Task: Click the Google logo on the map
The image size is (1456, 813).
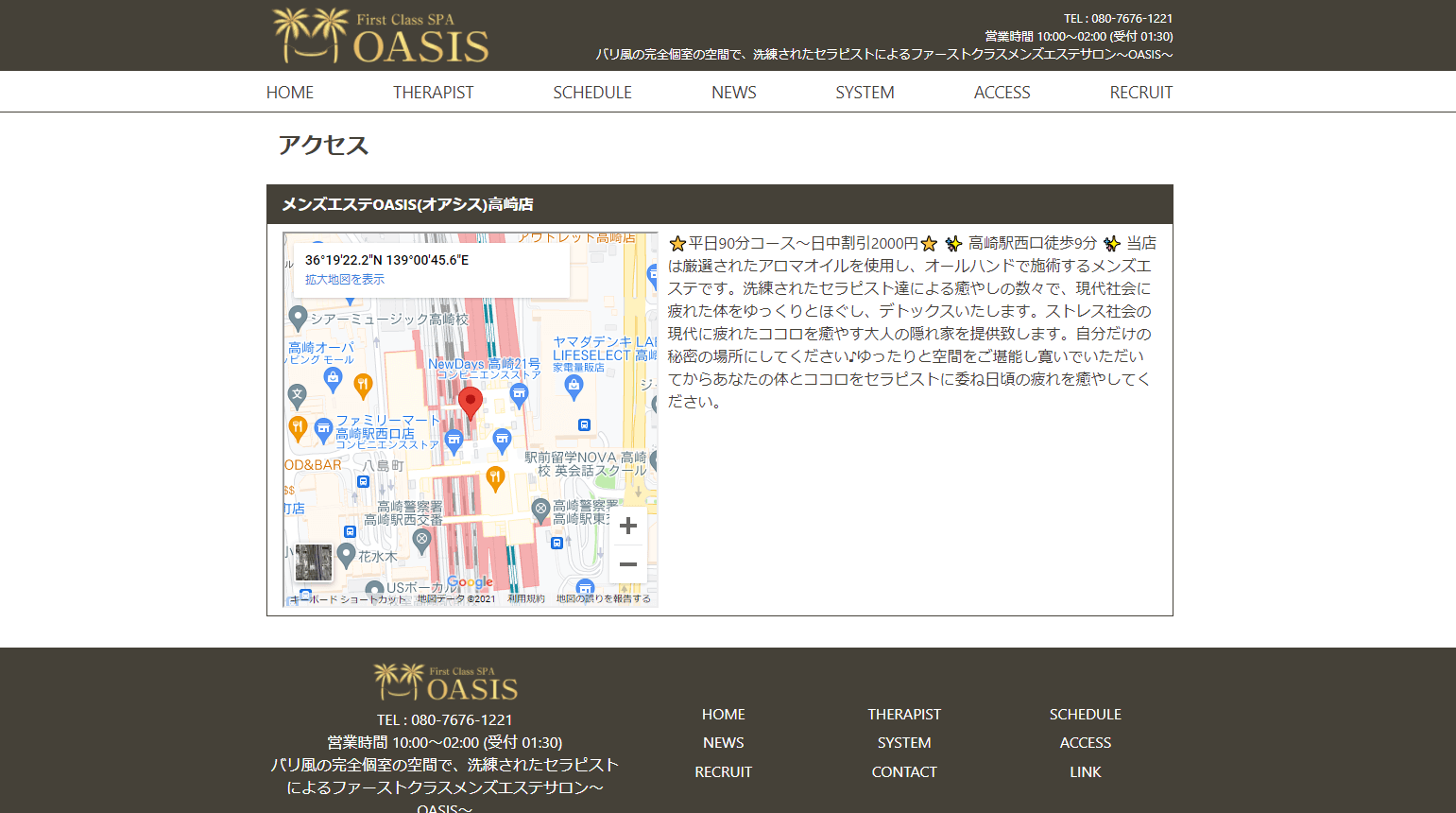Action: coord(470,582)
